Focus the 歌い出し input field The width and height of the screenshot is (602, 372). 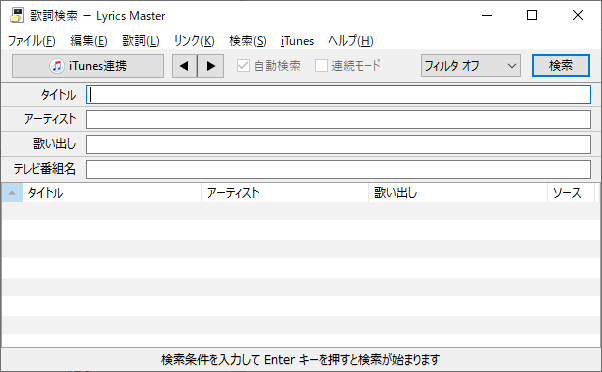[338, 144]
